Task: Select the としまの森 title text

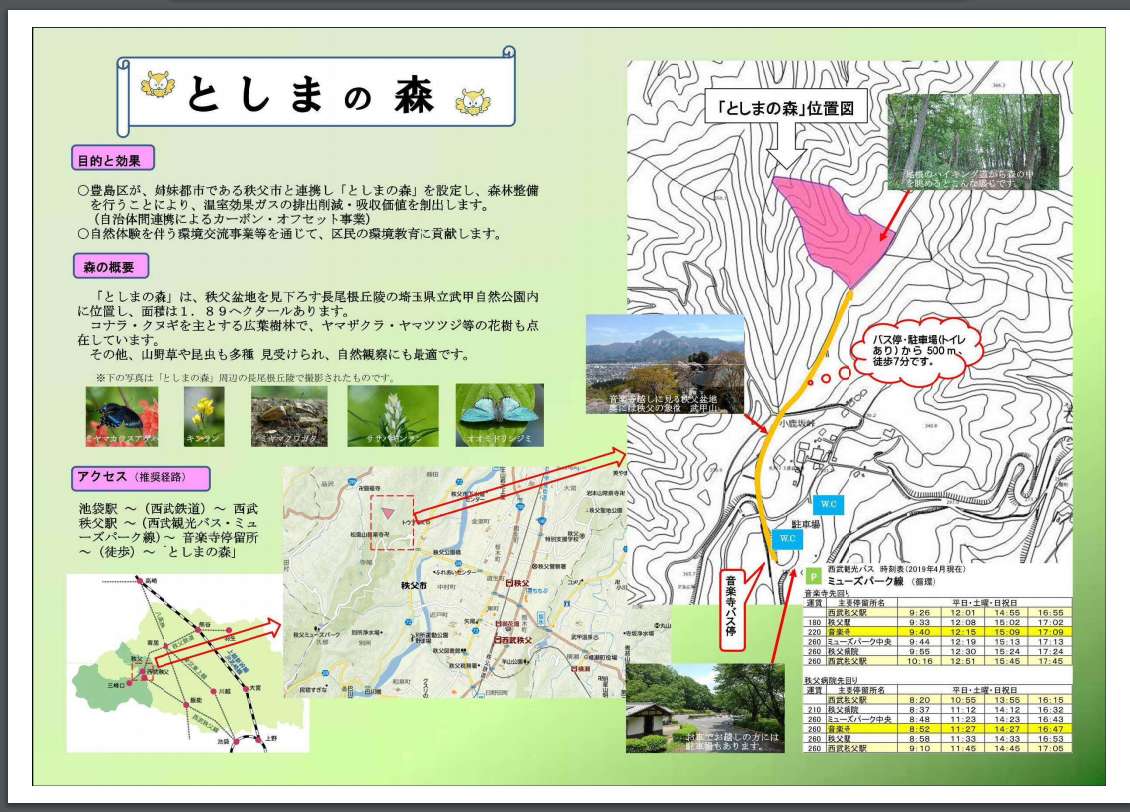Action: tap(311, 96)
